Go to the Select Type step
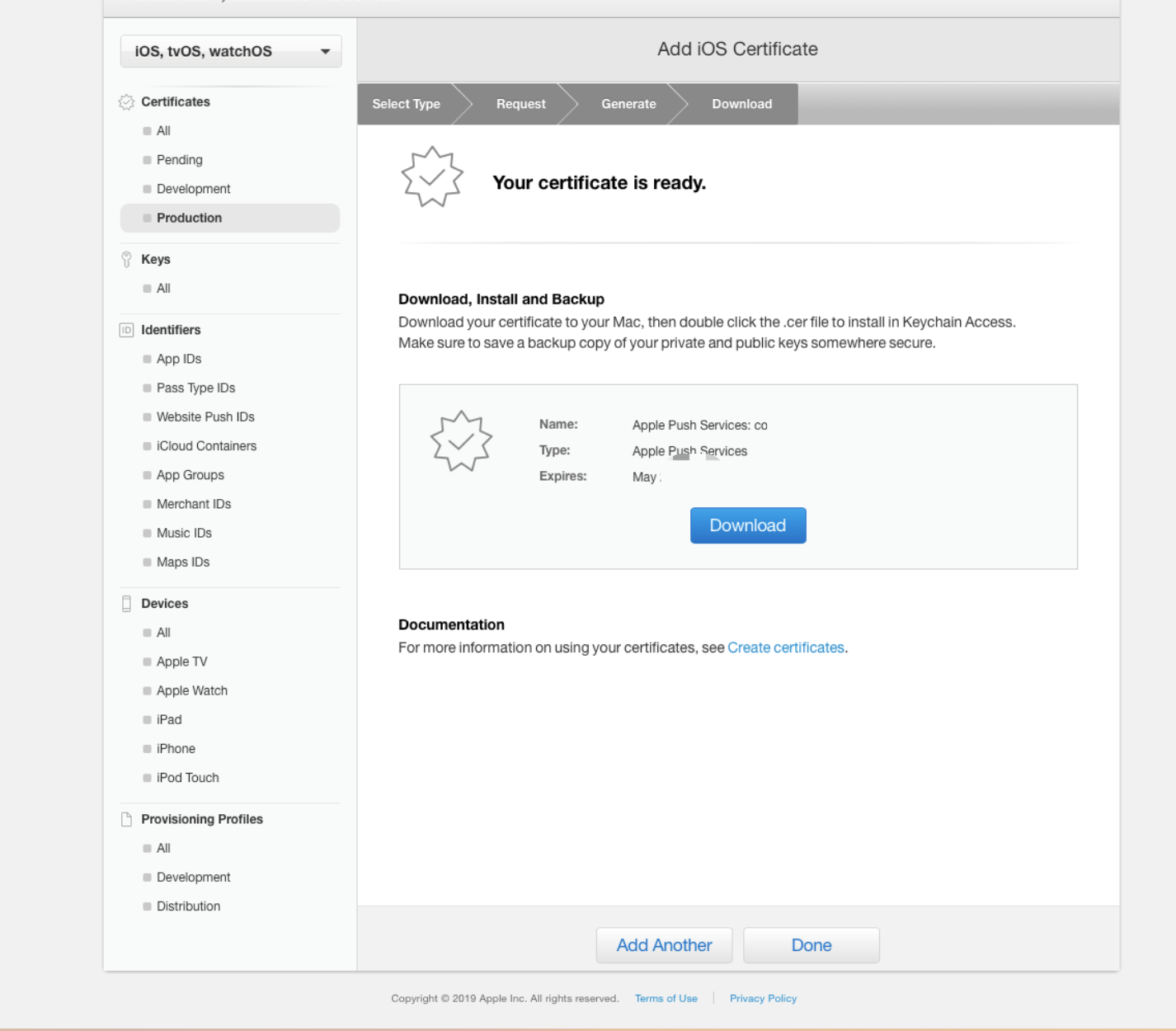 (x=406, y=104)
